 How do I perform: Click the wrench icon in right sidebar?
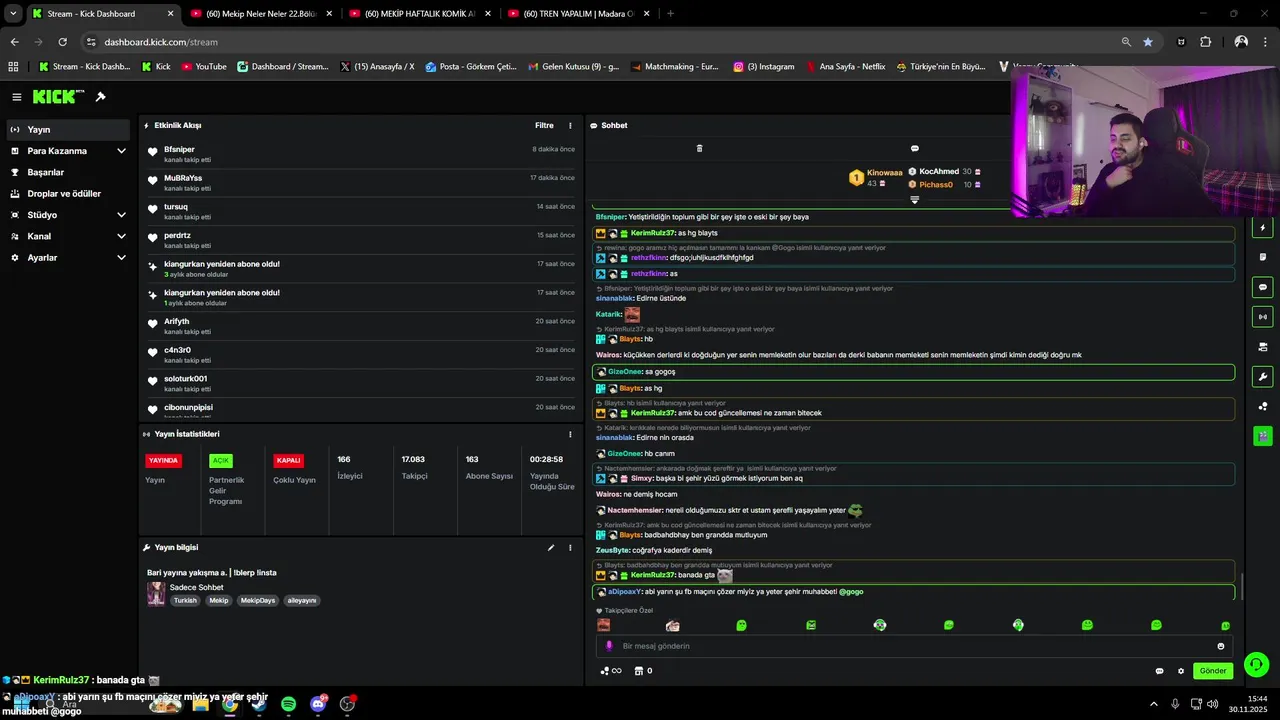[x=1263, y=377]
